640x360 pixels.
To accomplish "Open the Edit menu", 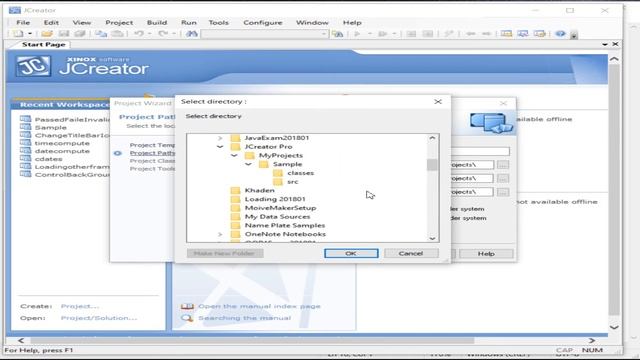I will (x=51, y=22).
